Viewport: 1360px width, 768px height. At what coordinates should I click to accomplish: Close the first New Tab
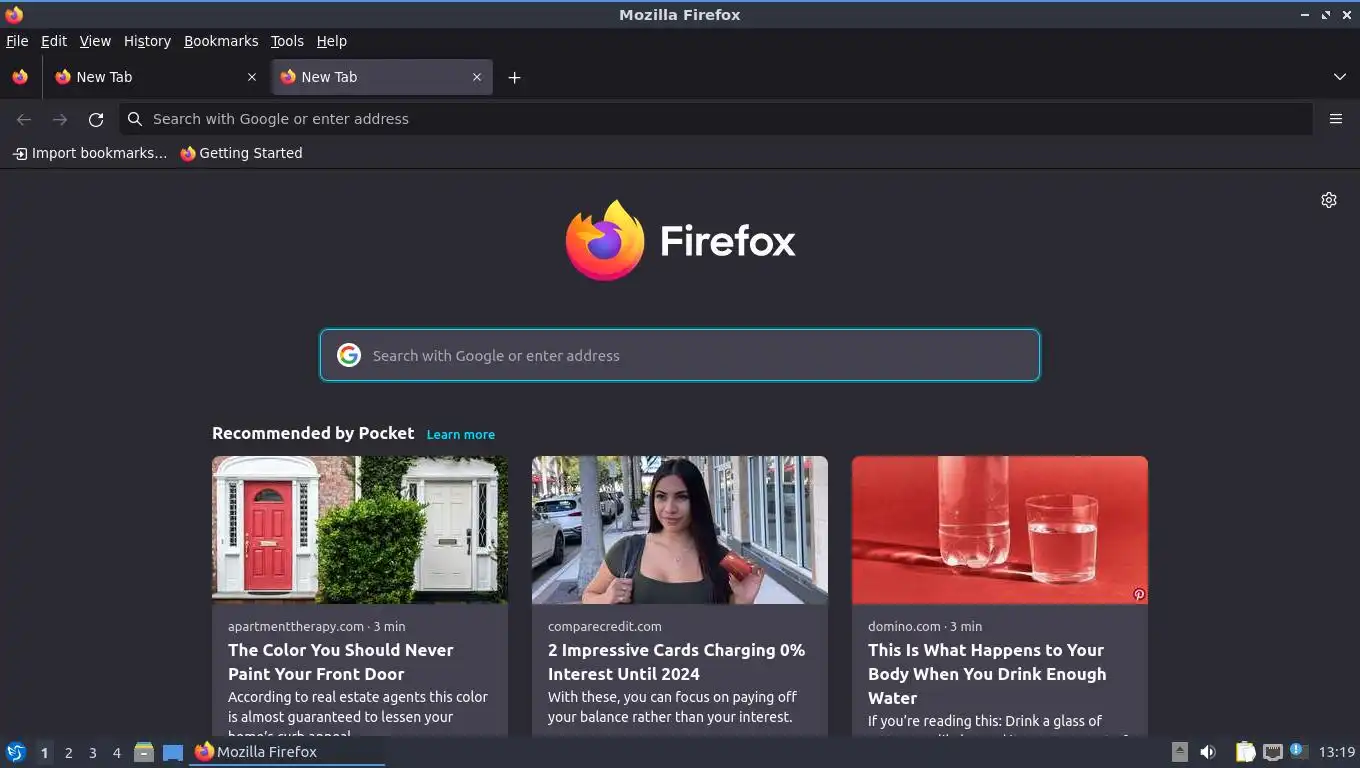pos(252,77)
